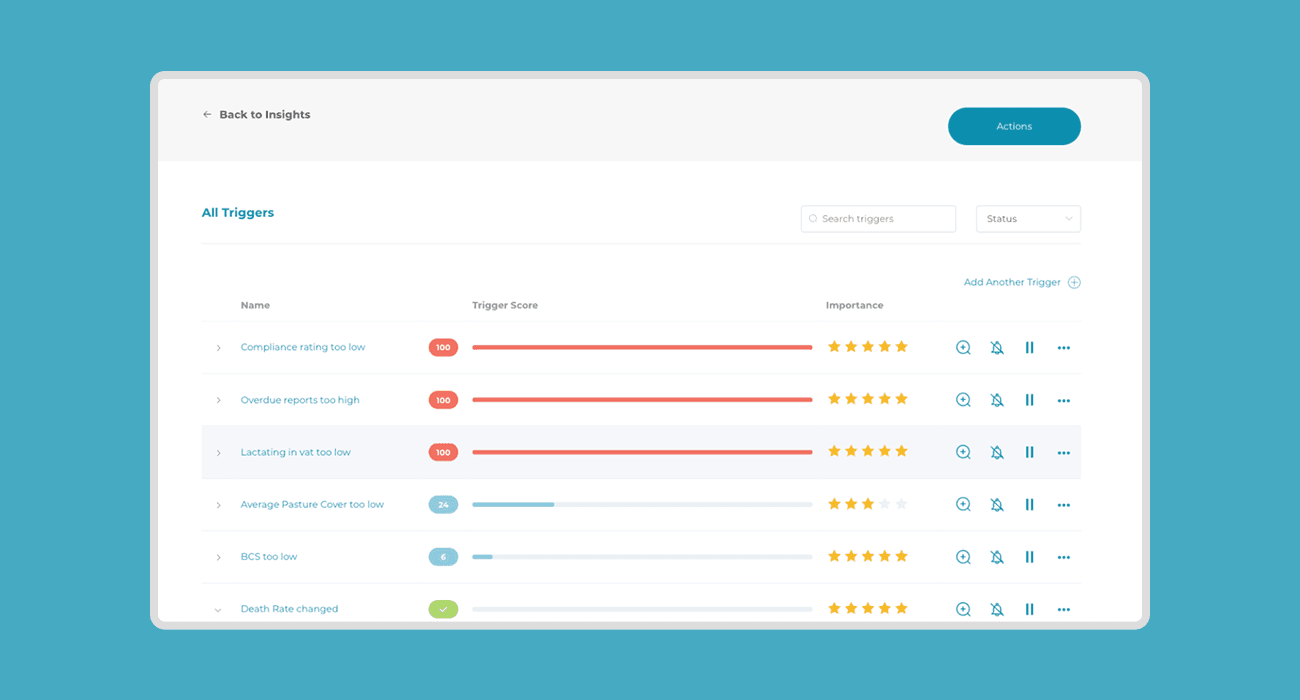Open more options for BCS too low

(x=1063, y=556)
